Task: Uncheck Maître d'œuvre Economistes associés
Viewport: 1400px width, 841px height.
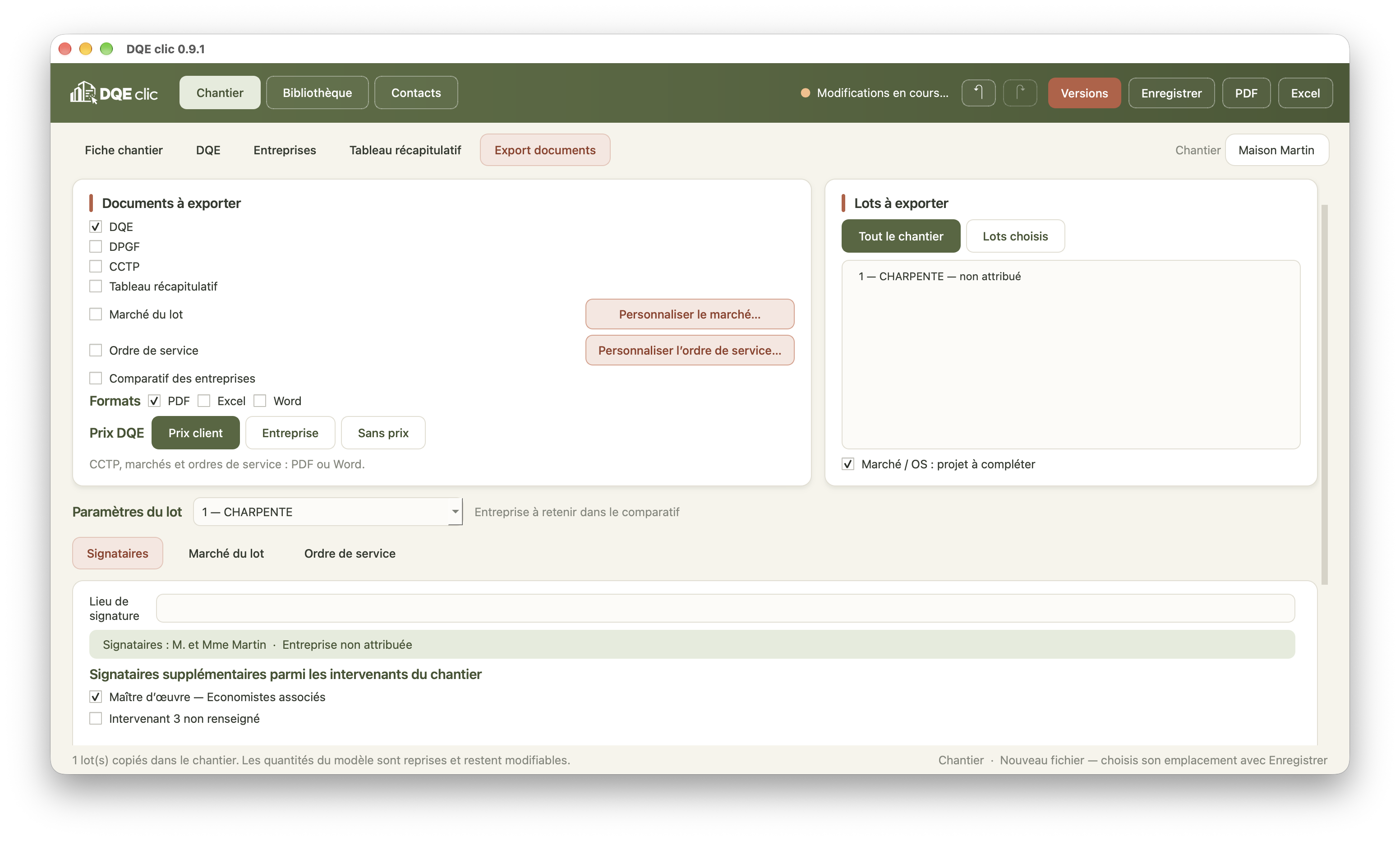Action: [95, 697]
